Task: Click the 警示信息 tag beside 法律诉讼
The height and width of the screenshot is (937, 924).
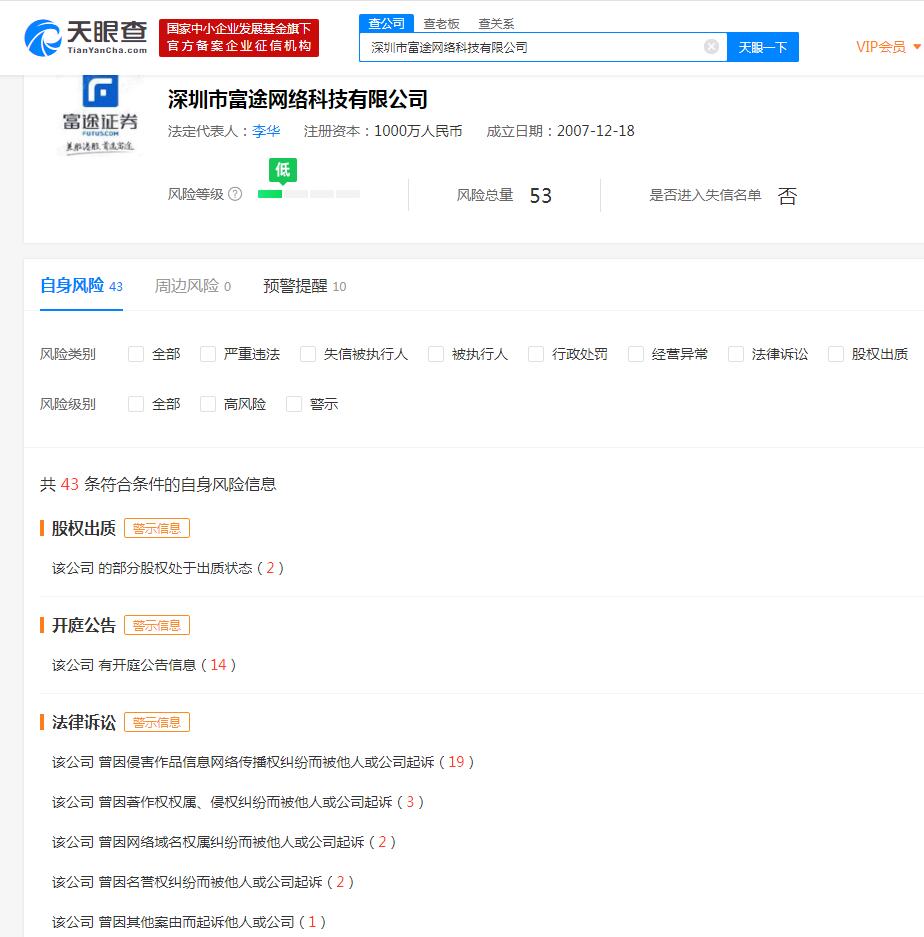Action: [x=157, y=722]
